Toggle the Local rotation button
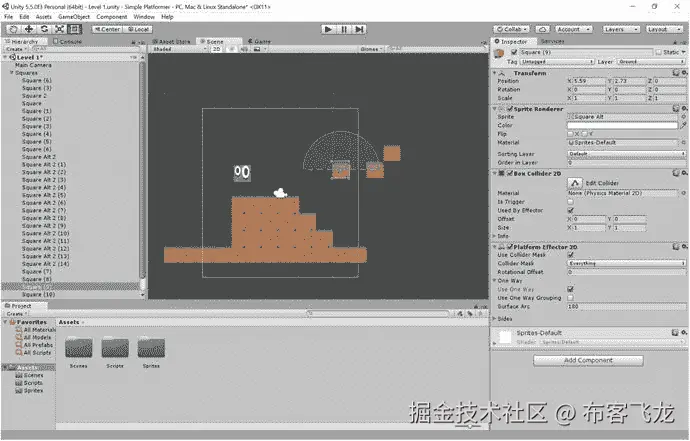The image size is (690, 441). [138, 29]
